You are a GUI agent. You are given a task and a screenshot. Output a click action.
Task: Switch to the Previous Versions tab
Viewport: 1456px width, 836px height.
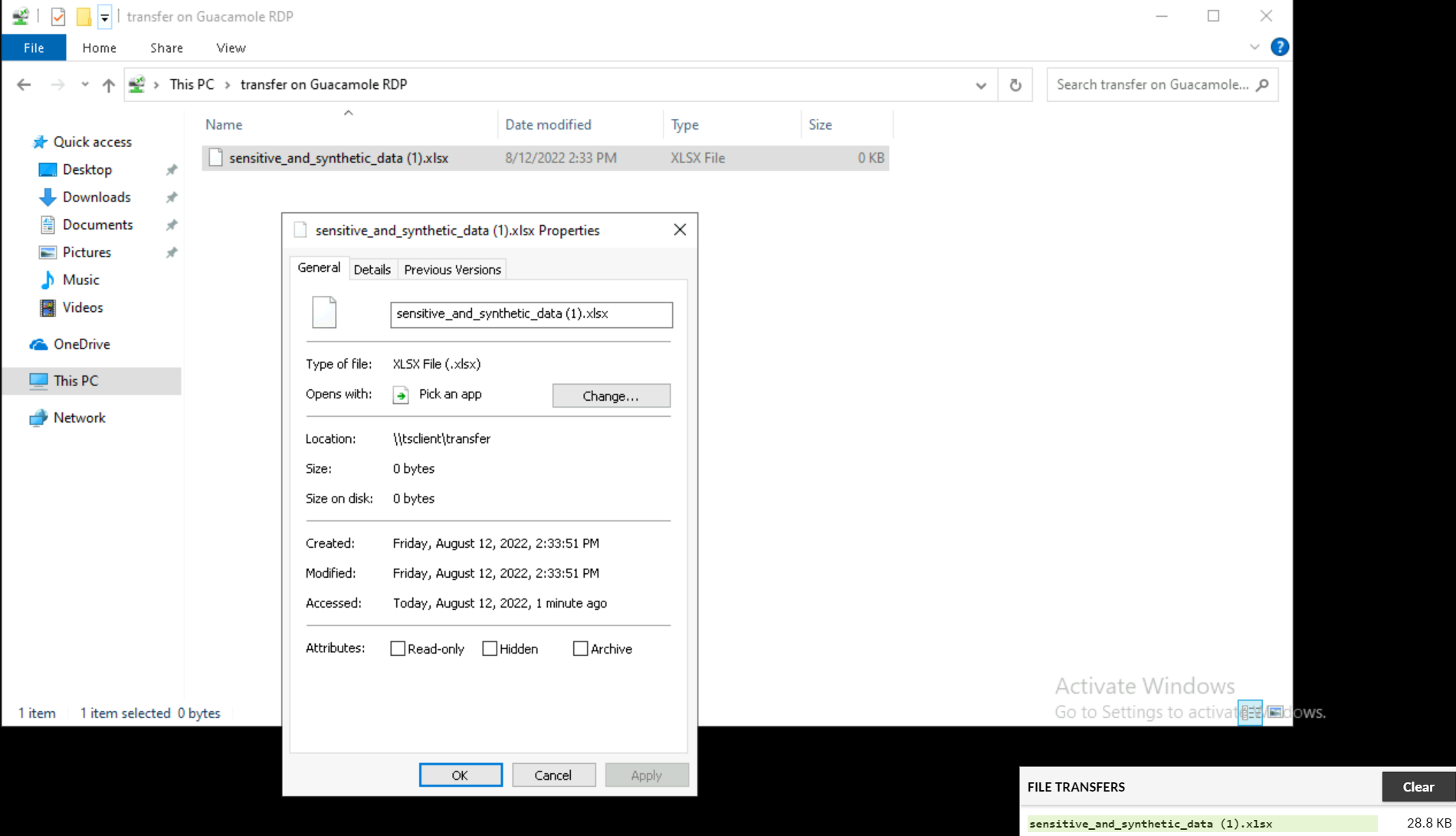452,270
